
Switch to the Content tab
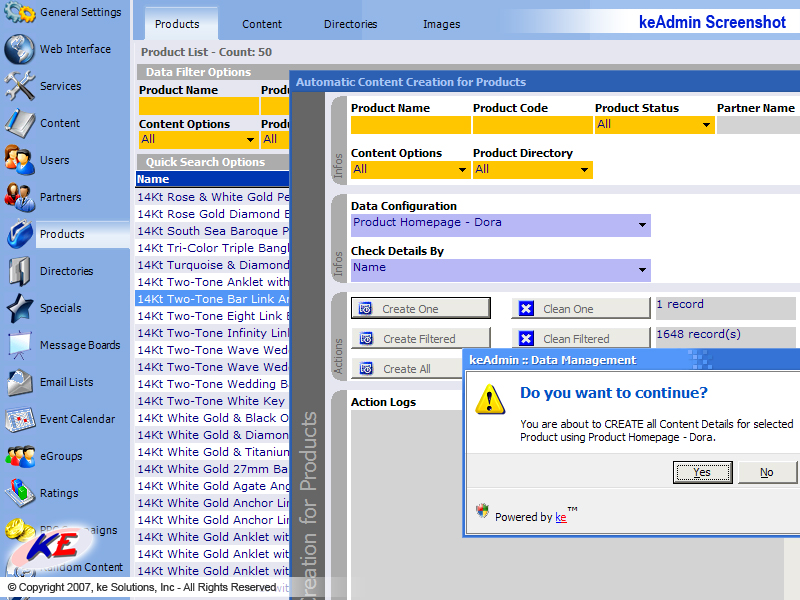tap(262, 24)
